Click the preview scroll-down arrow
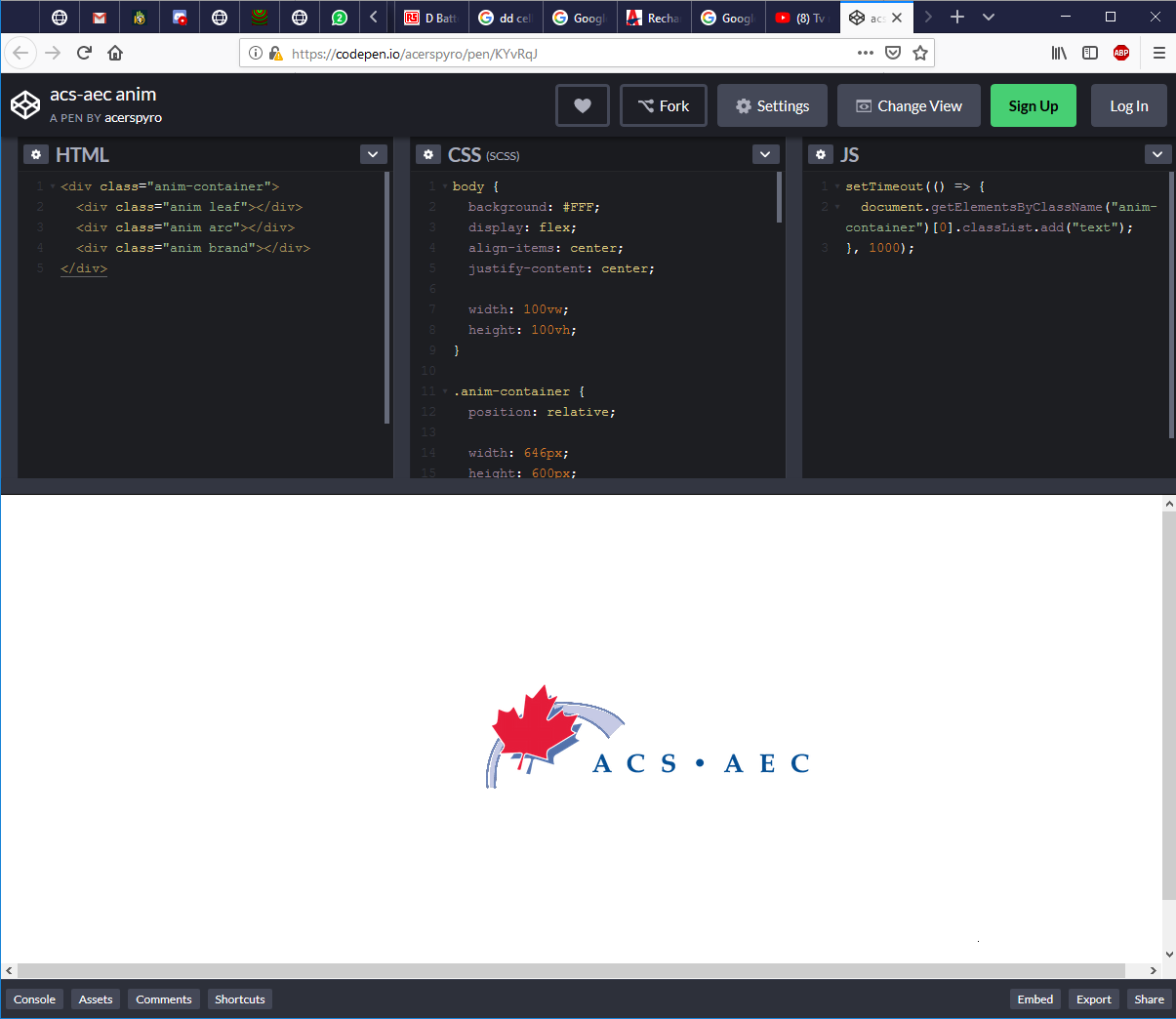1176x1019 pixels. click(1169, 955)
